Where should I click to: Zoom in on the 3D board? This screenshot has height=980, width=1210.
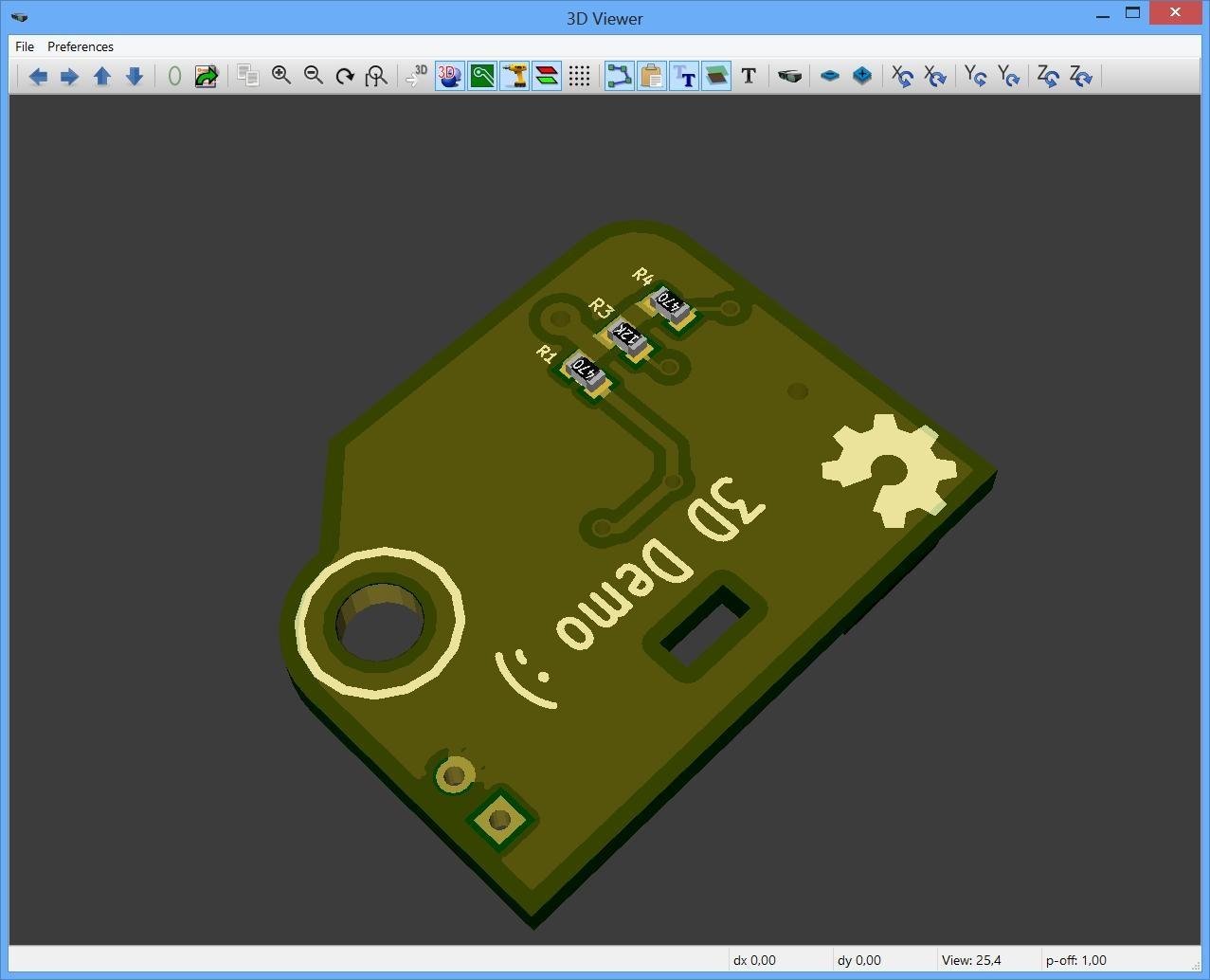click(x=281, y=76)
